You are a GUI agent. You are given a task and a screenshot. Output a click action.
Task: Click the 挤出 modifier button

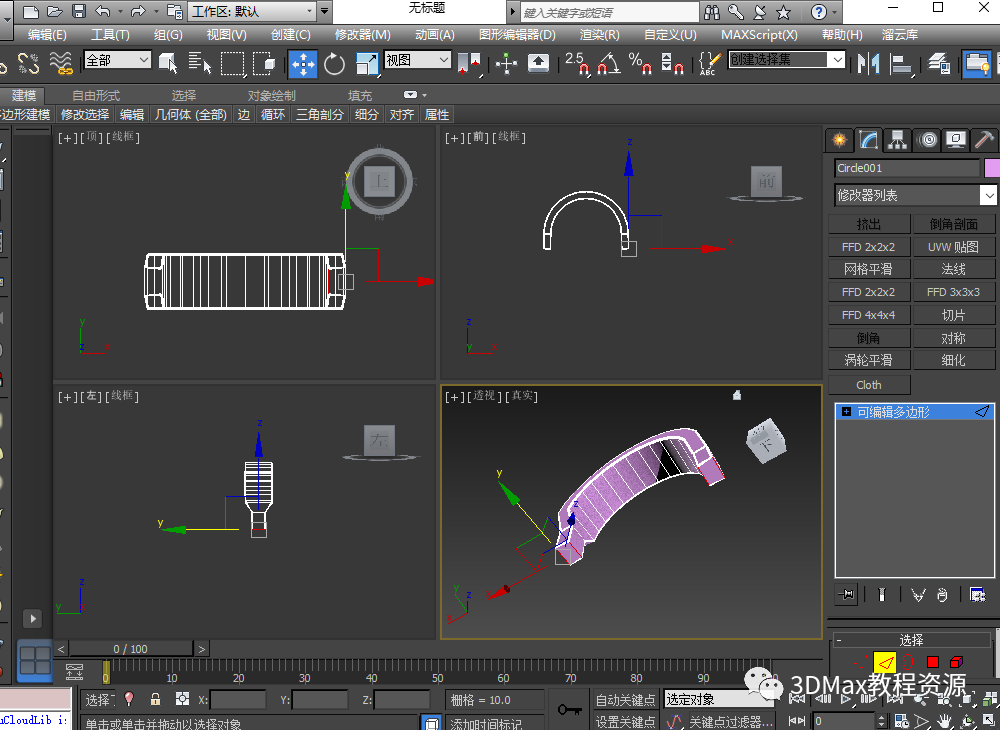868,224
